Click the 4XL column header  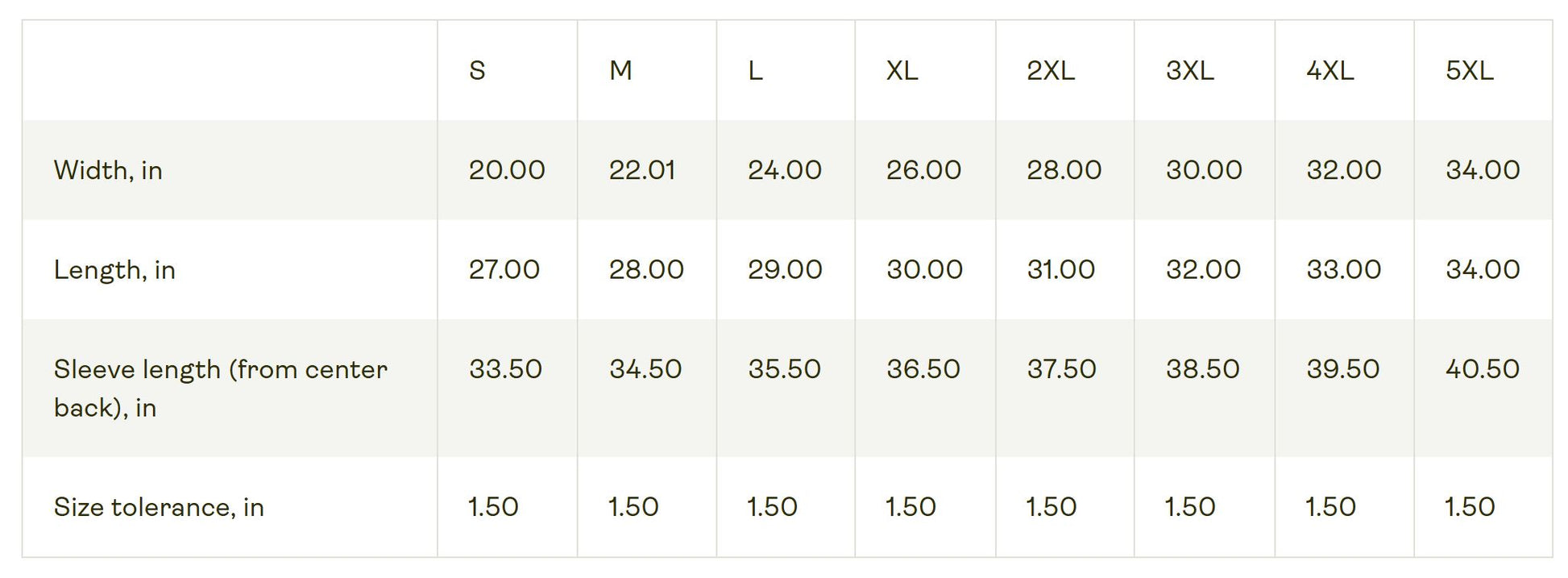click(1329, 71)
